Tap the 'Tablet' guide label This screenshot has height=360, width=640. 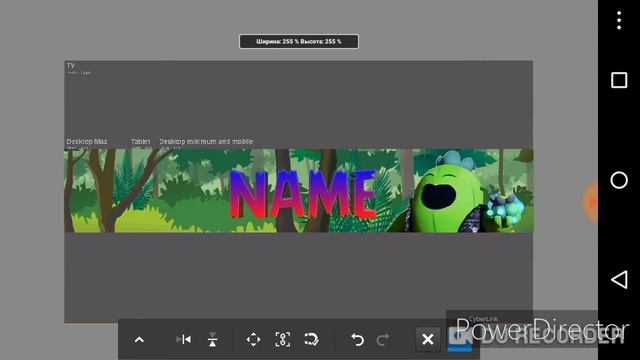pos(140,142)
